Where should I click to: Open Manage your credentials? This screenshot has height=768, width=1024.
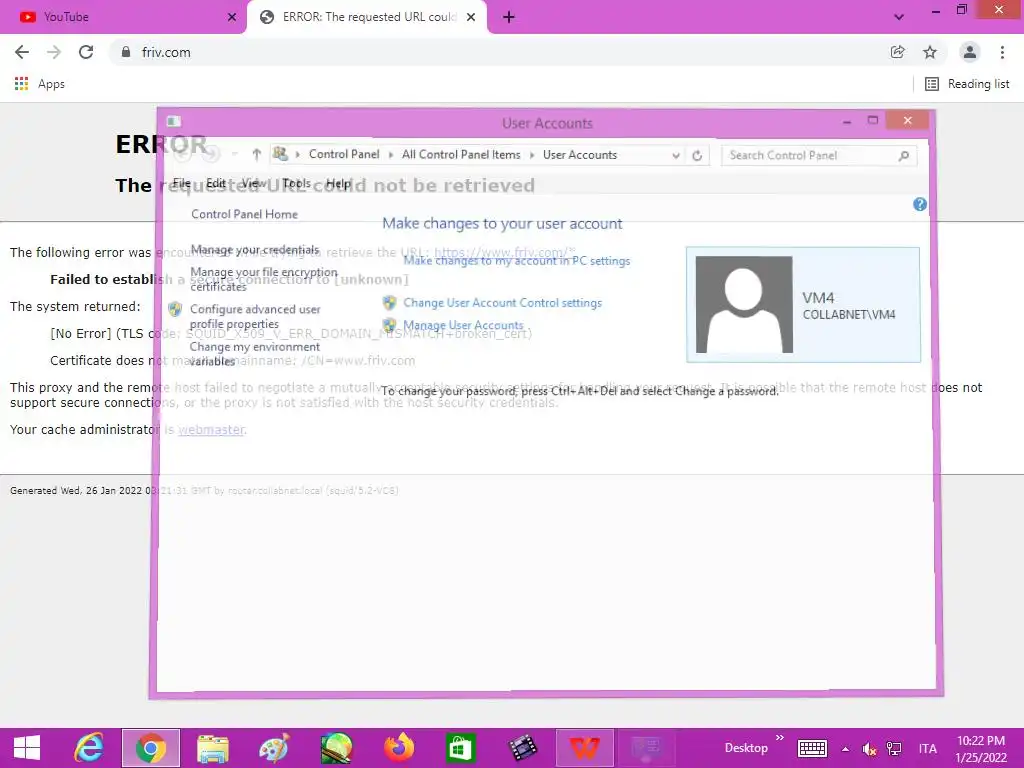(255, 249)
